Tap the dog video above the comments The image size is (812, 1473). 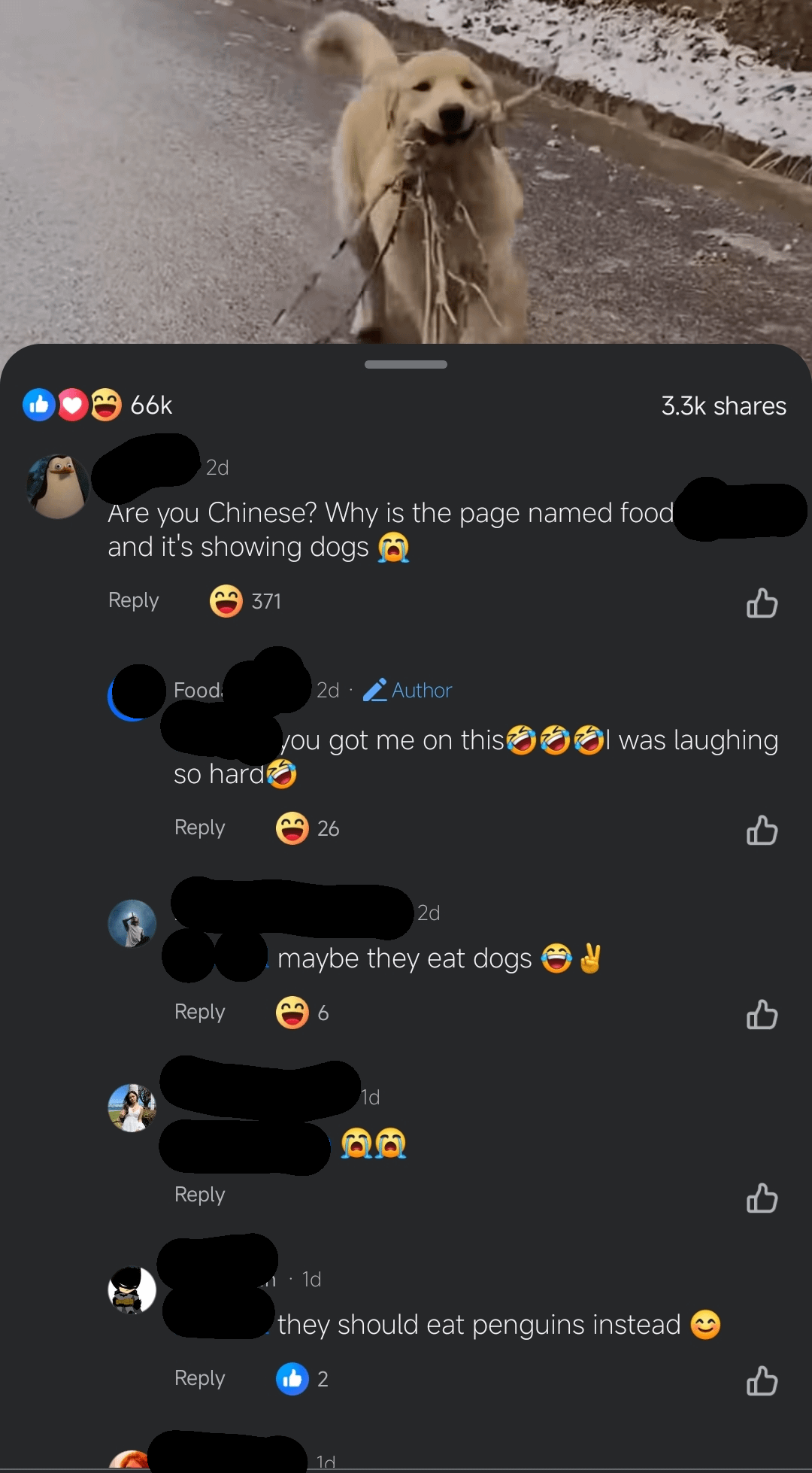tap(406, 172)
